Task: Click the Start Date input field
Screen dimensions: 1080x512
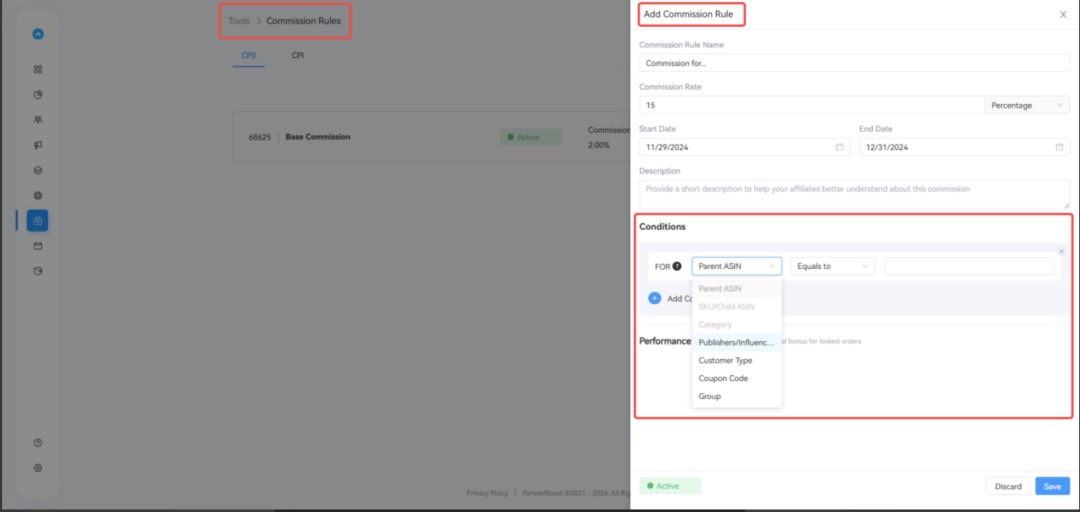Action: [745, 147]
